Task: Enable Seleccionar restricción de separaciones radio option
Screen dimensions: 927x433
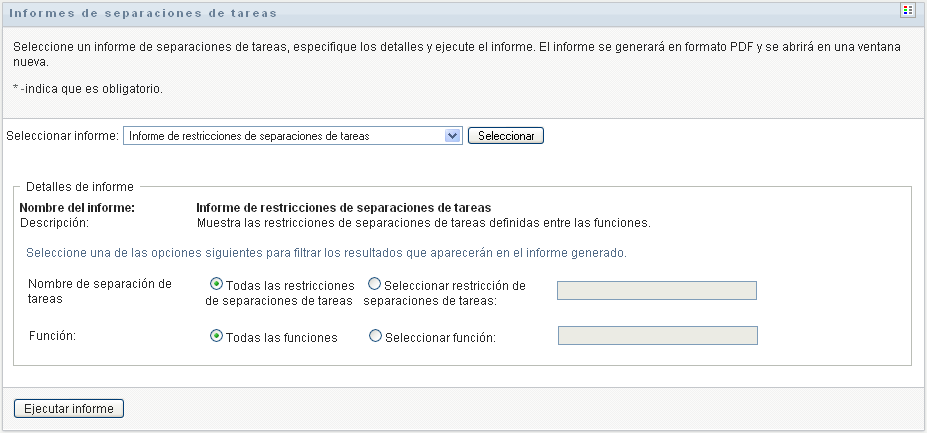Action: [x=375, y=284]
